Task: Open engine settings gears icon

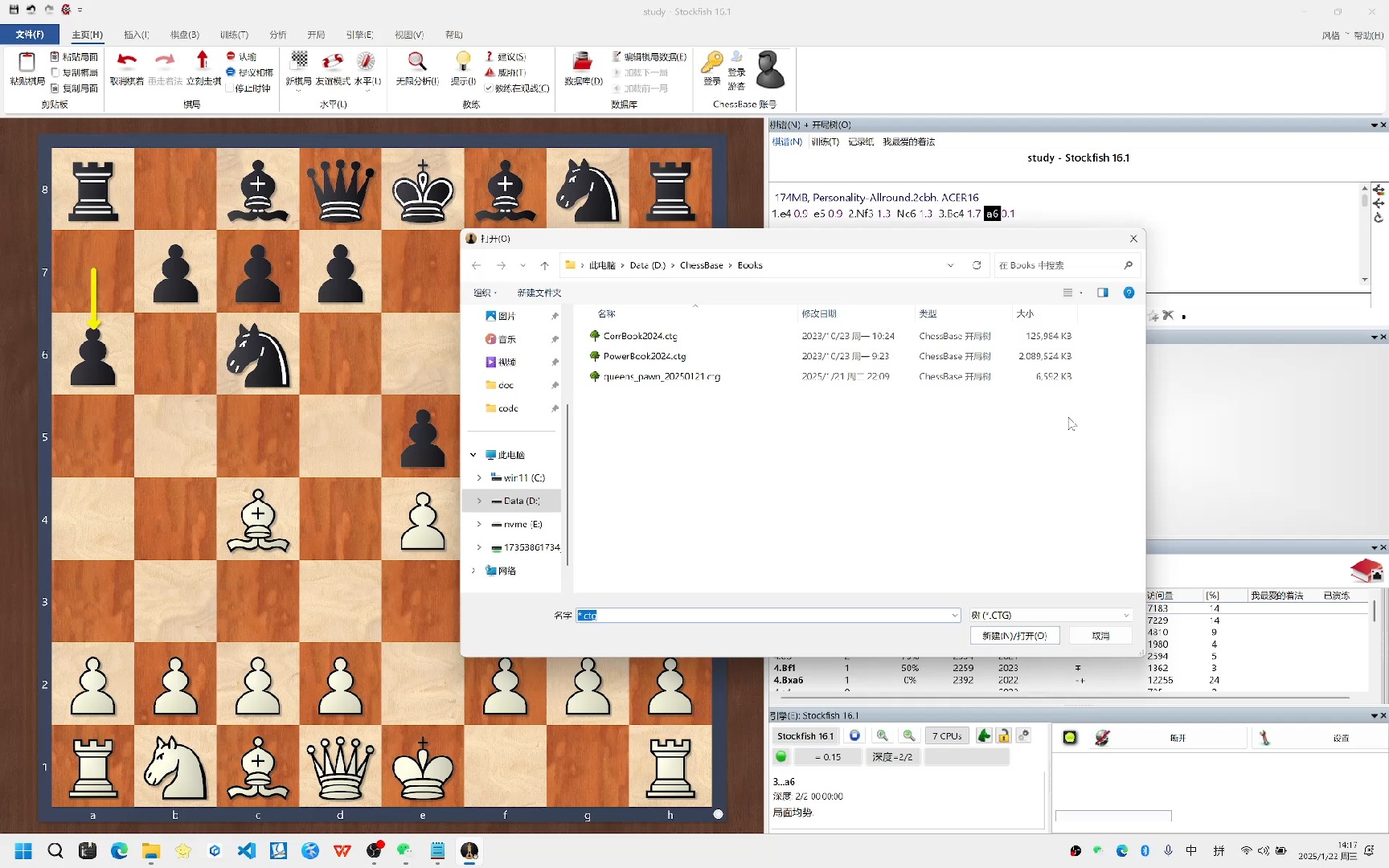Action: pyautogui.click(x=1023, y=735)
